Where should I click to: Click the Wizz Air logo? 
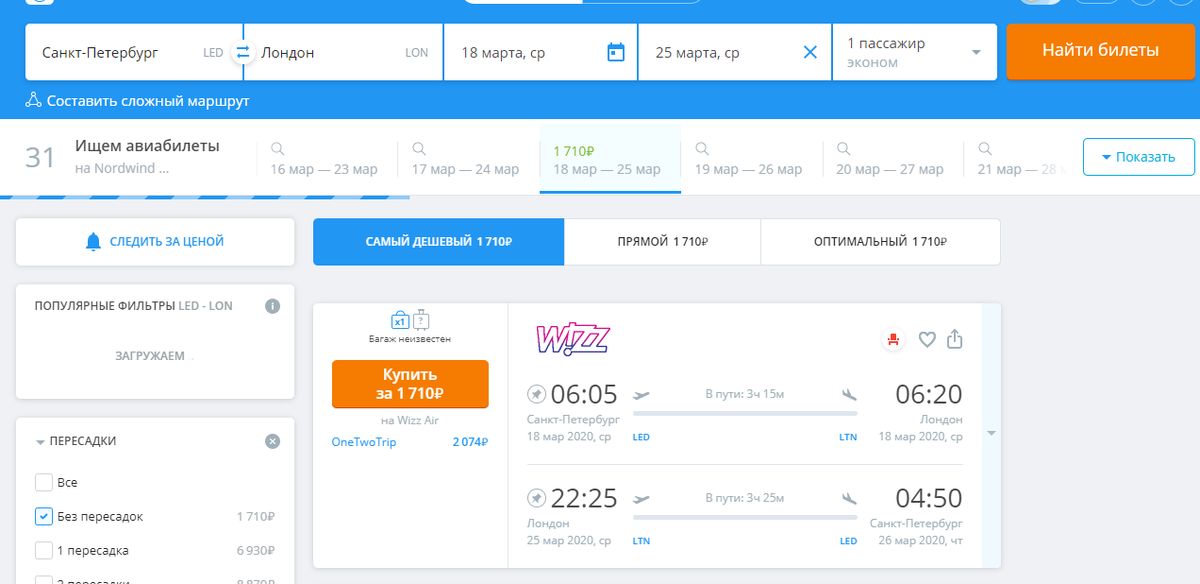(573, 340)
